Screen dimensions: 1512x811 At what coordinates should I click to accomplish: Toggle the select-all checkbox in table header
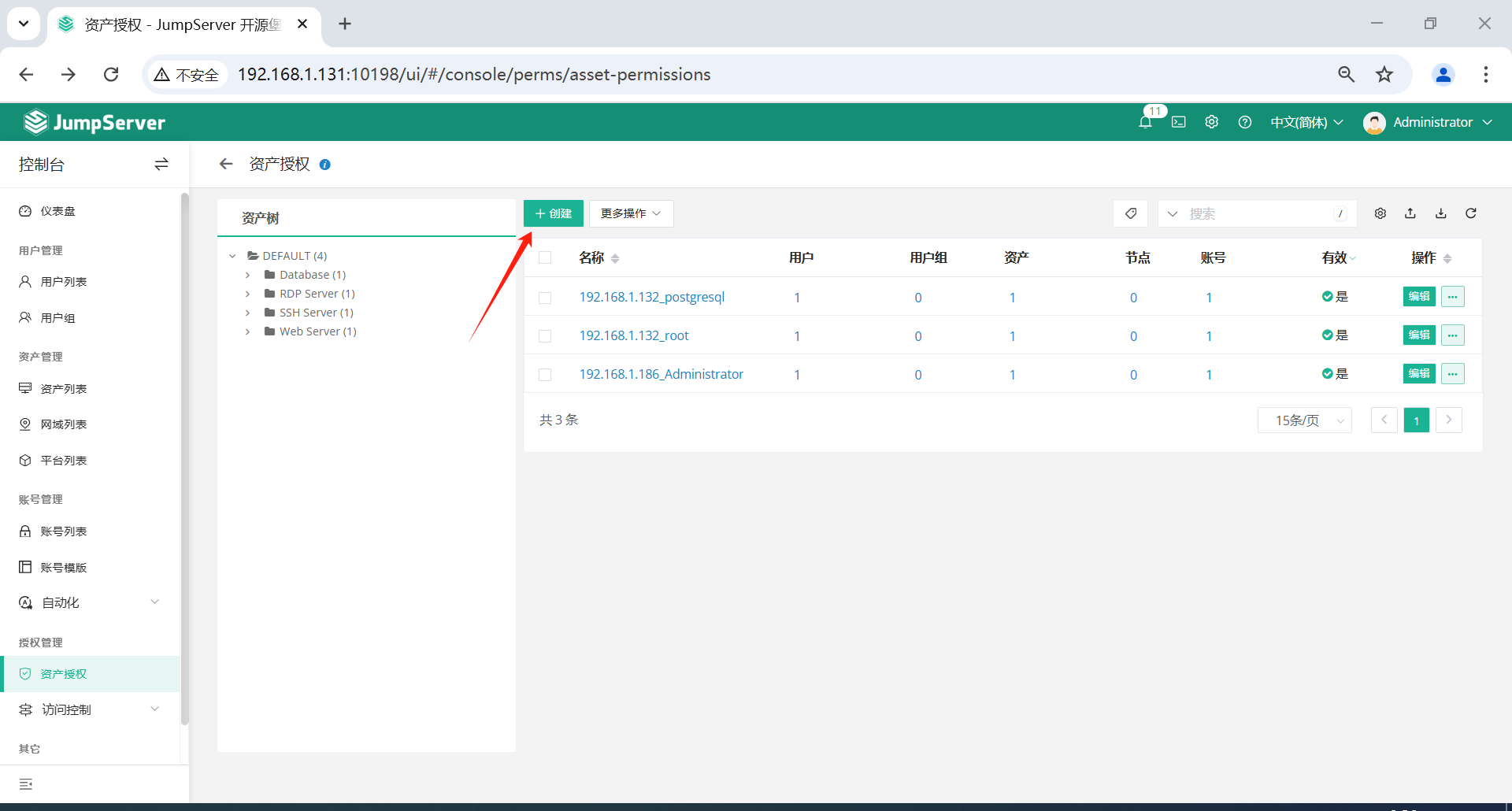pos(545,257)
